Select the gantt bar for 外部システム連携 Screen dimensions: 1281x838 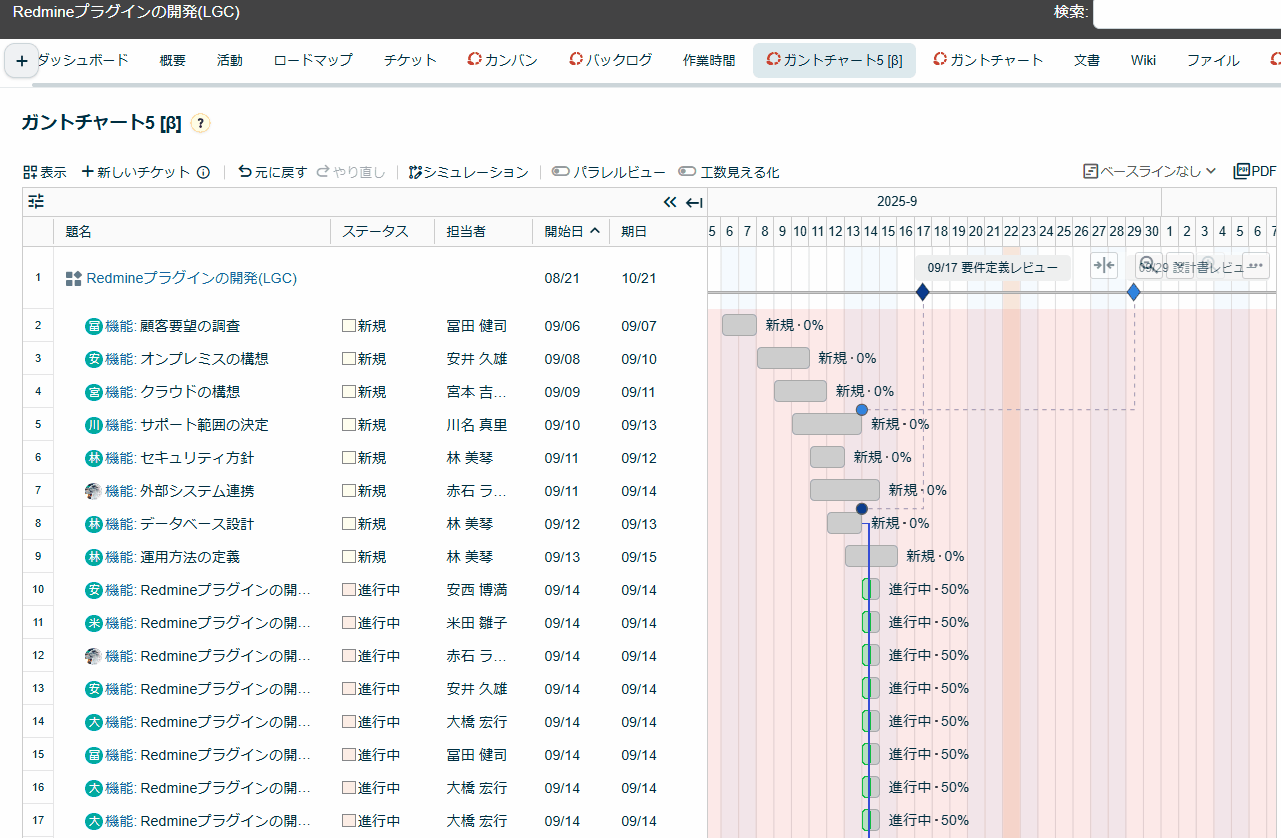pos(845,490)
